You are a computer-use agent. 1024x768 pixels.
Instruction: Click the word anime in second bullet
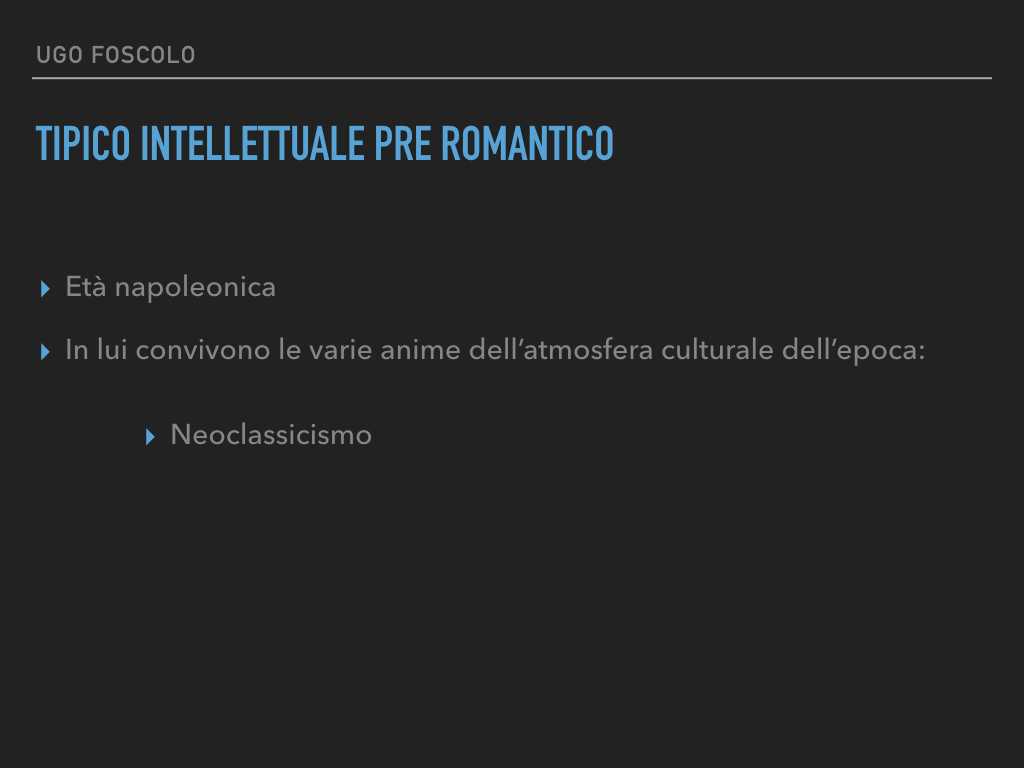421,350
